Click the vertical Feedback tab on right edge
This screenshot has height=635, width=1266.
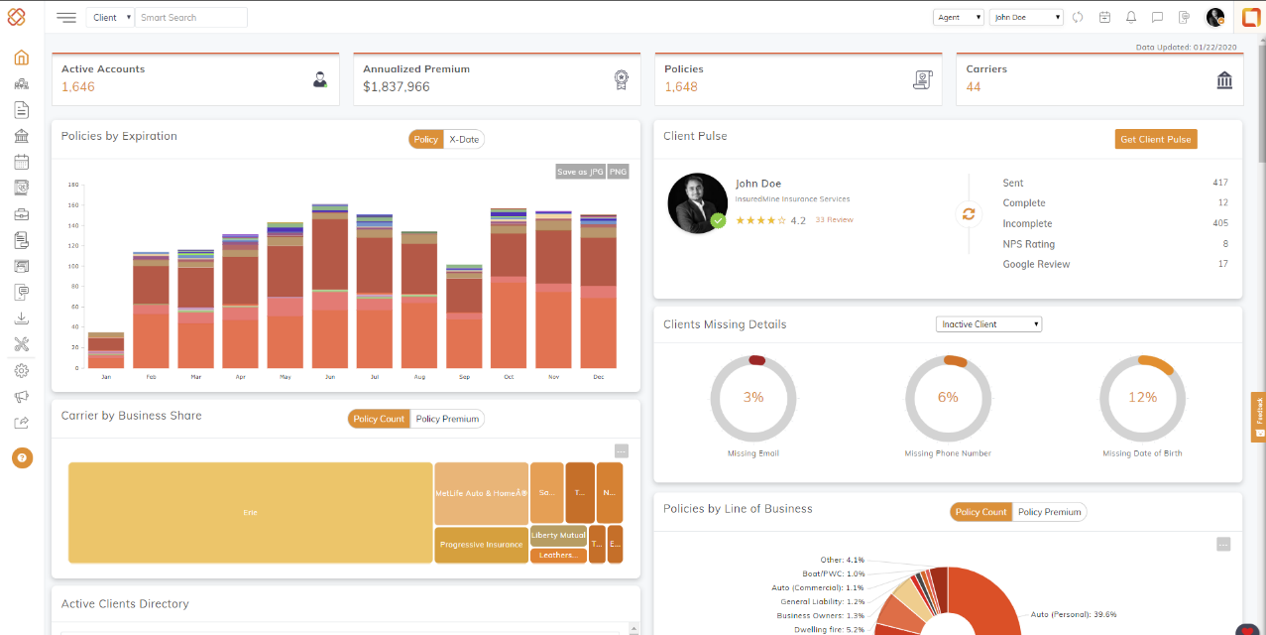(1258, 417)
